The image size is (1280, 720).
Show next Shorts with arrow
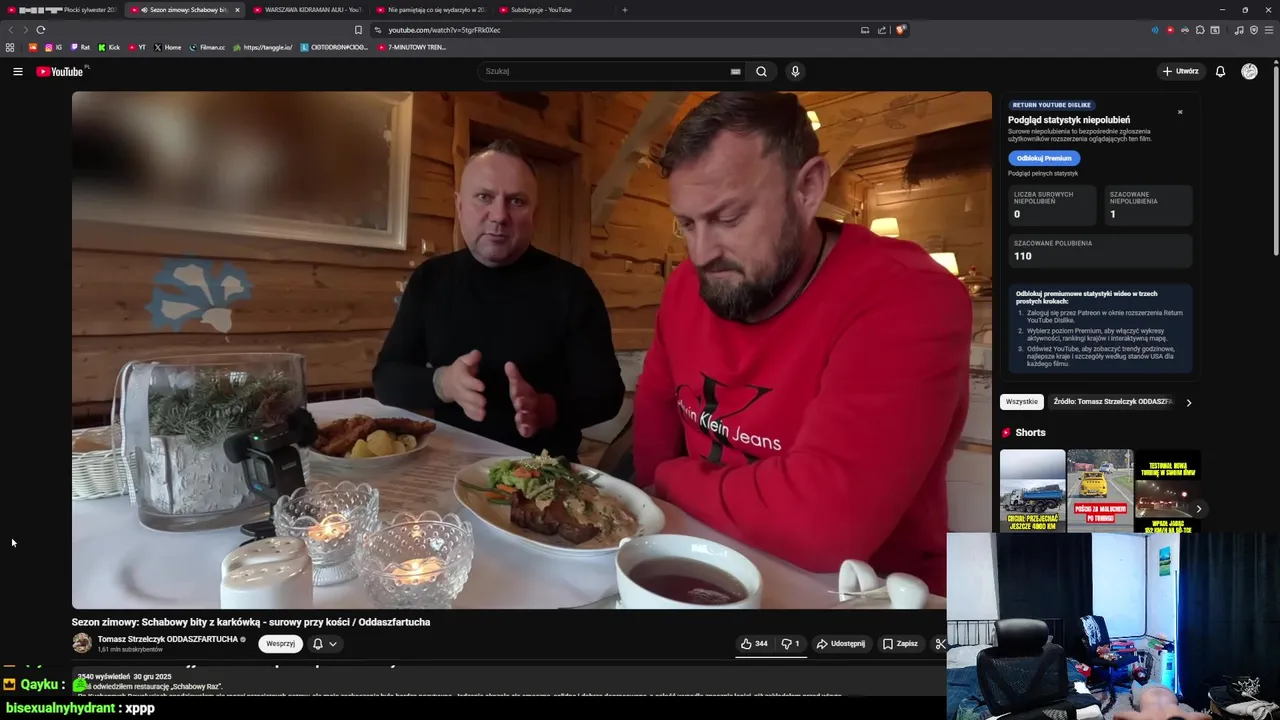1198,509
